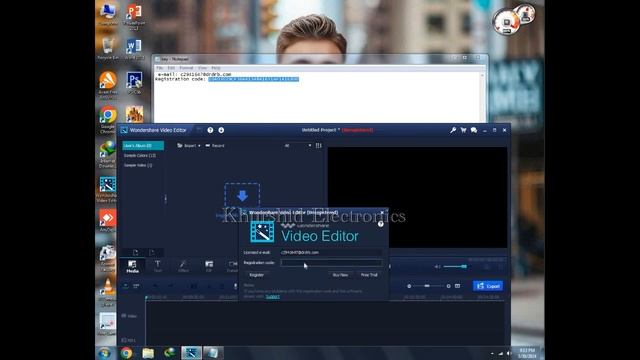The height and width of the screenshot is (360, 640).
Task: Open the Support link in dialog
Action: tap(273, 297)
